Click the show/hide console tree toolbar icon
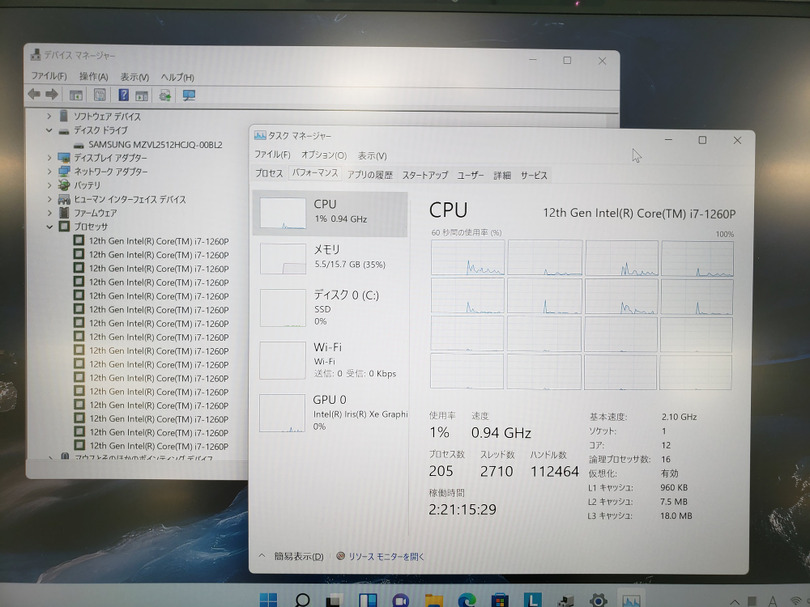 pos(76,95)
